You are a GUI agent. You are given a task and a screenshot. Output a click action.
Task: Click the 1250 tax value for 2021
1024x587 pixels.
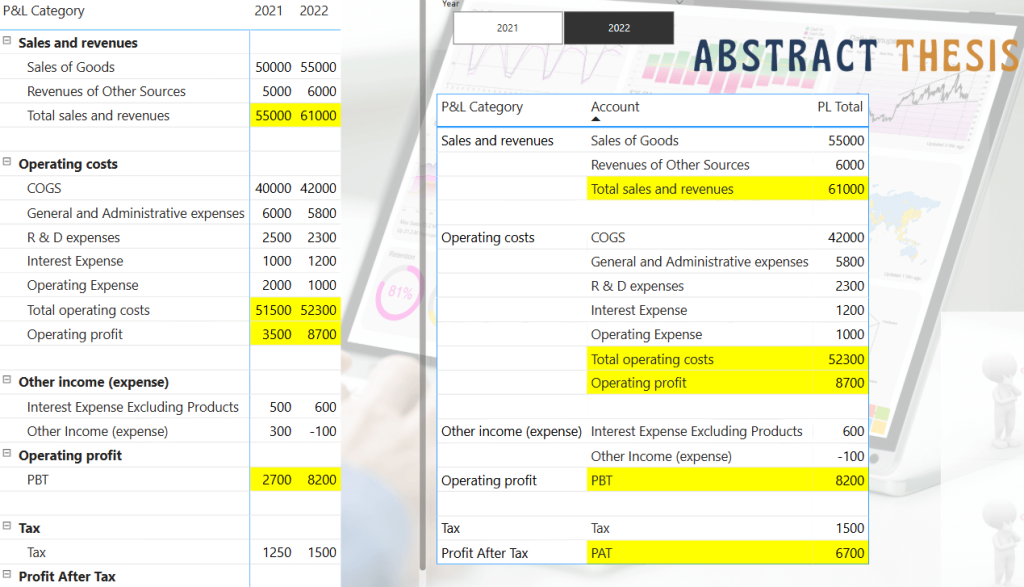coord(277,552)
